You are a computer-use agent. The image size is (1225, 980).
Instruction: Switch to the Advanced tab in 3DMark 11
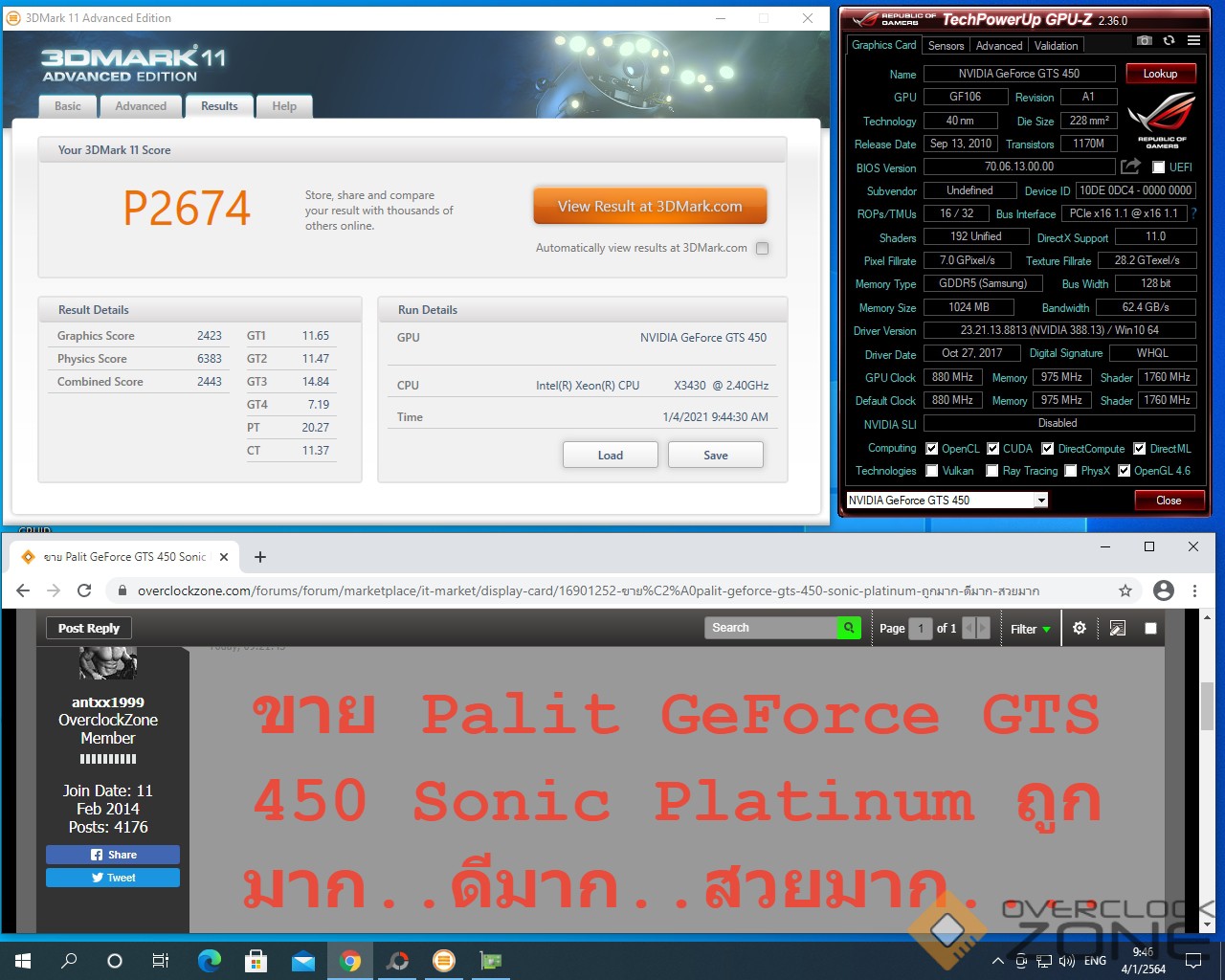(x=141, y=106)
